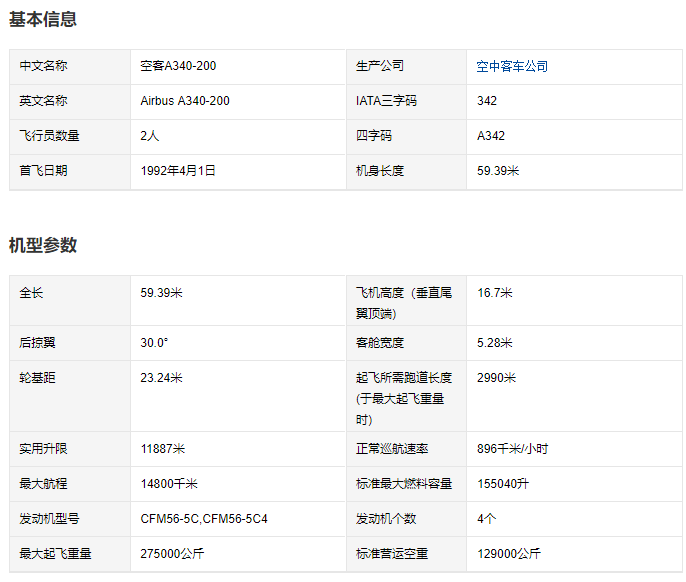Select the 机型参数 heading
The image size is (686, 582).
coord(43,245)
